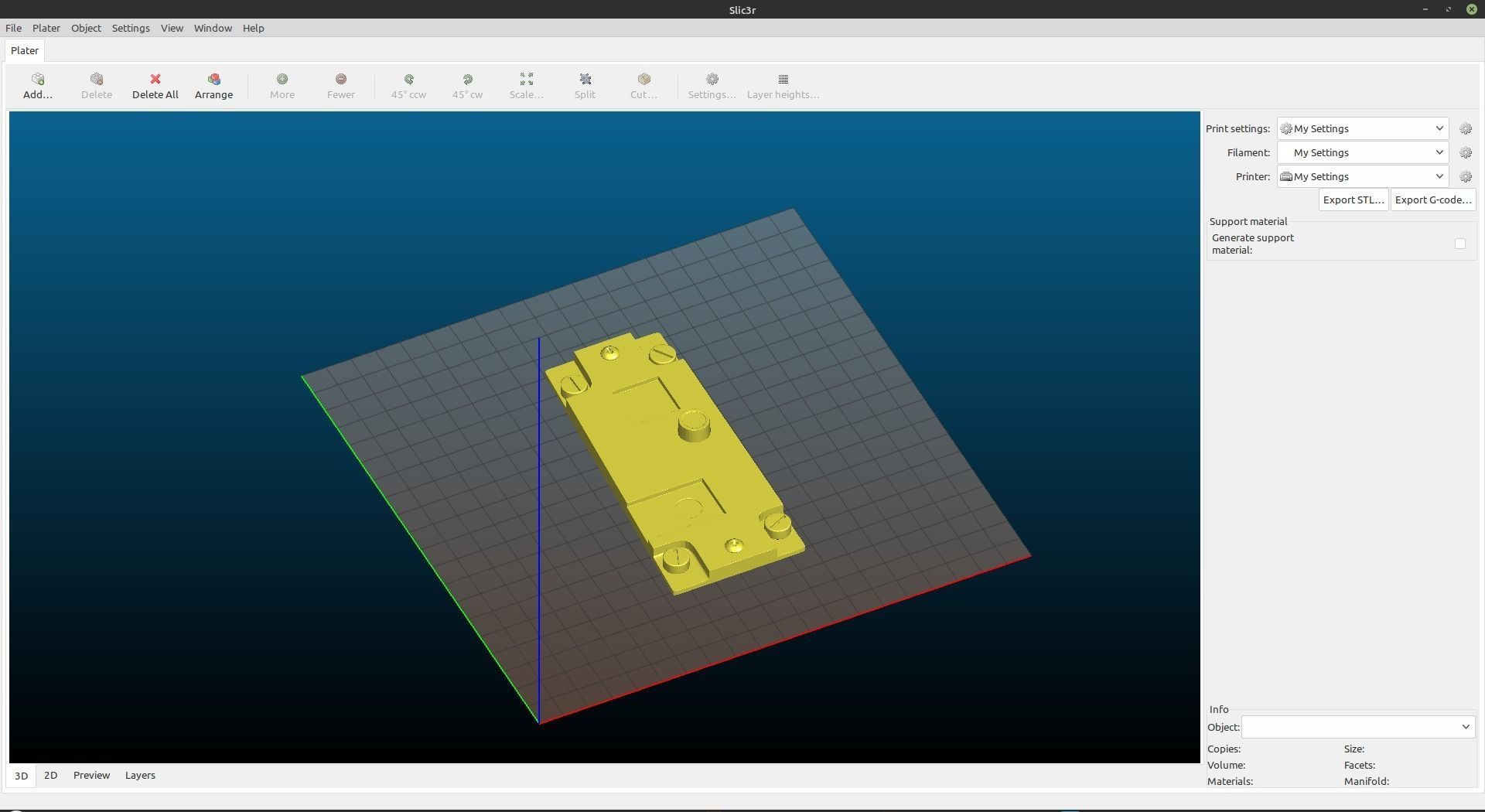Click the Export G-code button

click(x=1433, y=200)
